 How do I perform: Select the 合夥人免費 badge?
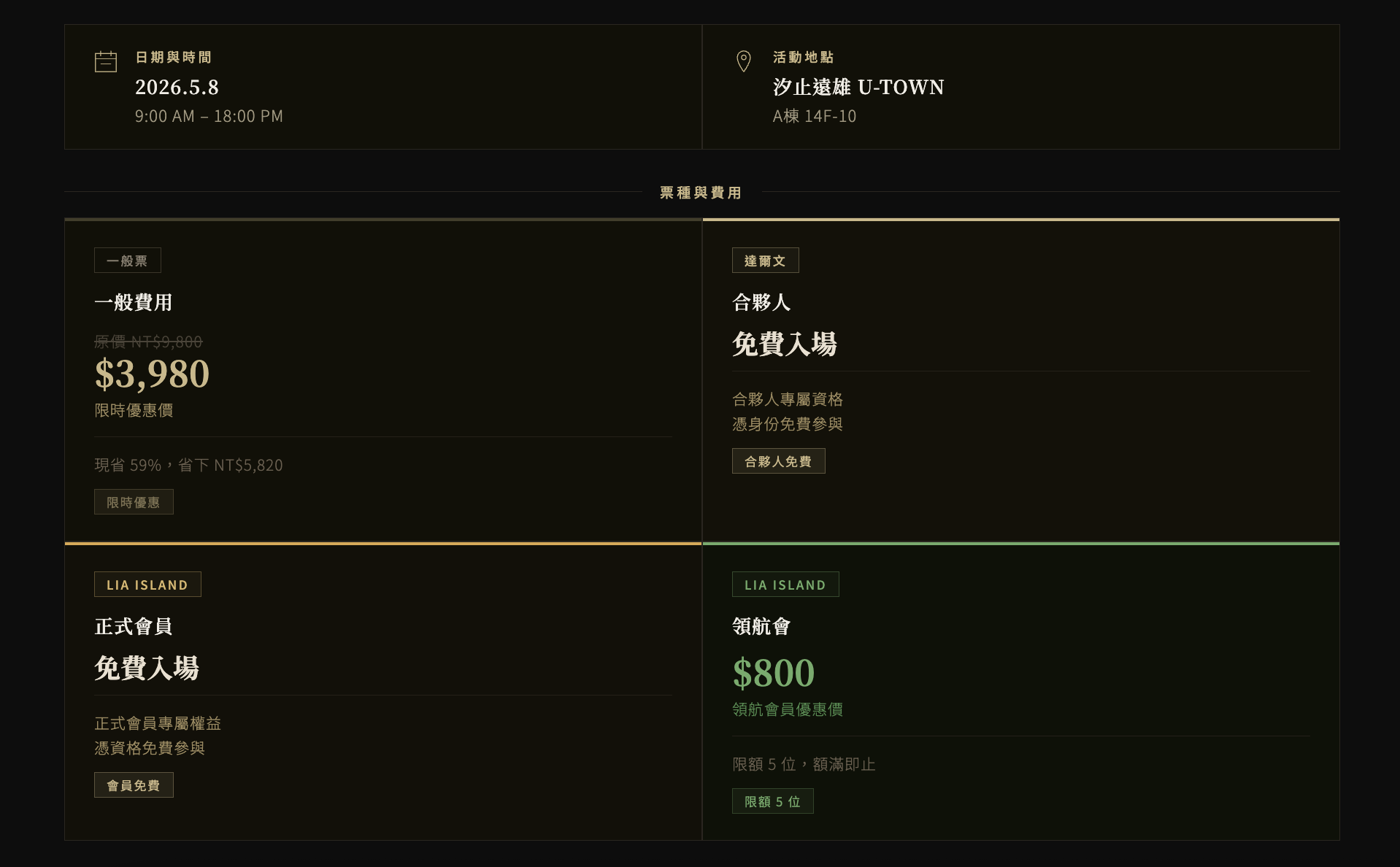click(x=778, y=461)
